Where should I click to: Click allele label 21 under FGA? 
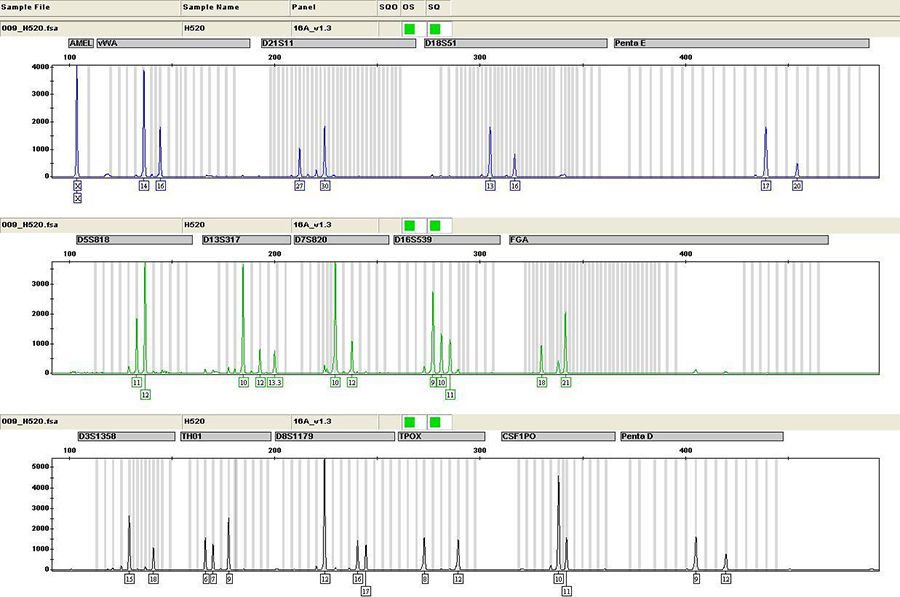(566, 383)
